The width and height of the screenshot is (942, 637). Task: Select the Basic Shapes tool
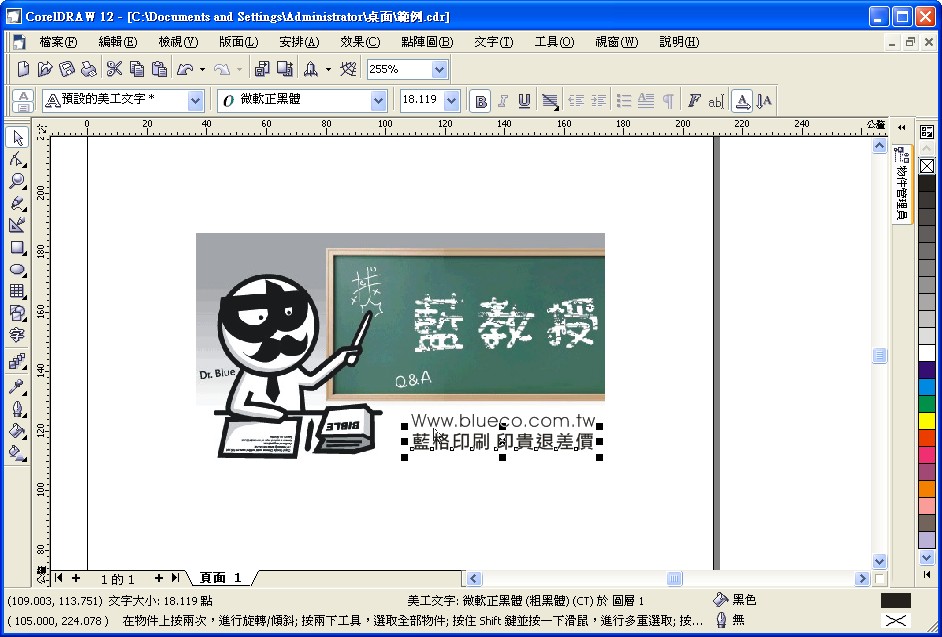click(x=17, y=313)
